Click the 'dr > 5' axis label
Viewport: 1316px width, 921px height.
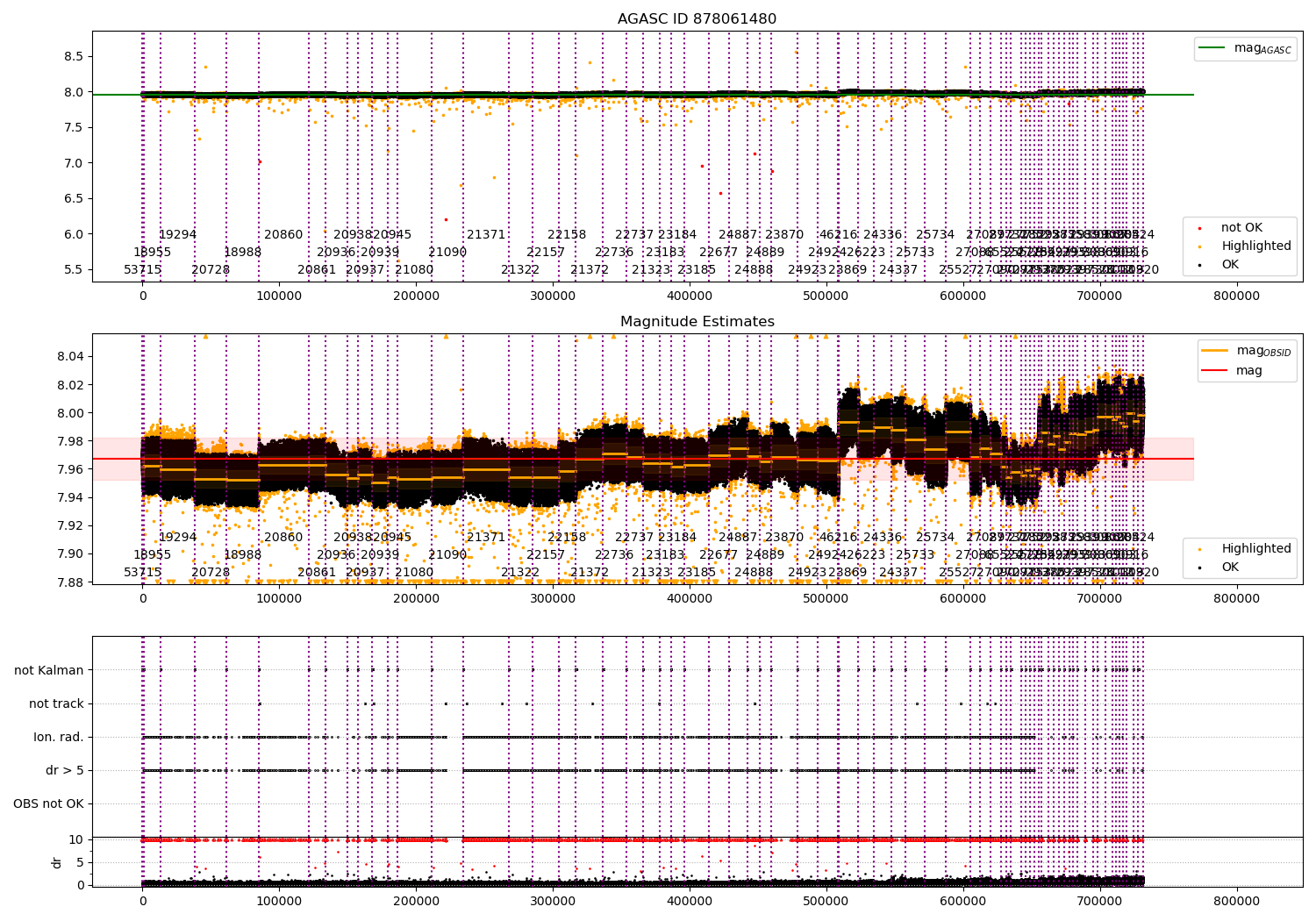(65, 770)
